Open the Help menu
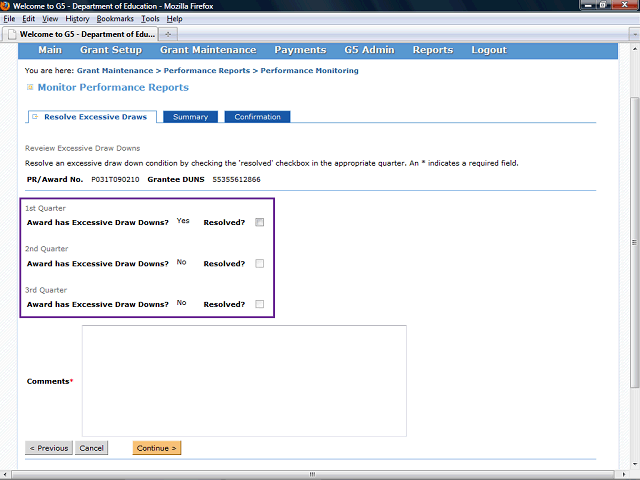The width and height of the screenshot is (640, 480). pyautogui.click(x=174, y=19)
